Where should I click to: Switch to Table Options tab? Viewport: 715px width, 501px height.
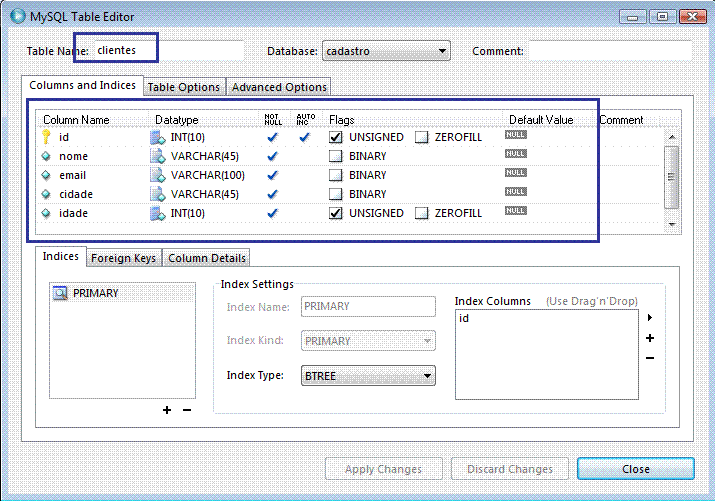pos(184,87)
